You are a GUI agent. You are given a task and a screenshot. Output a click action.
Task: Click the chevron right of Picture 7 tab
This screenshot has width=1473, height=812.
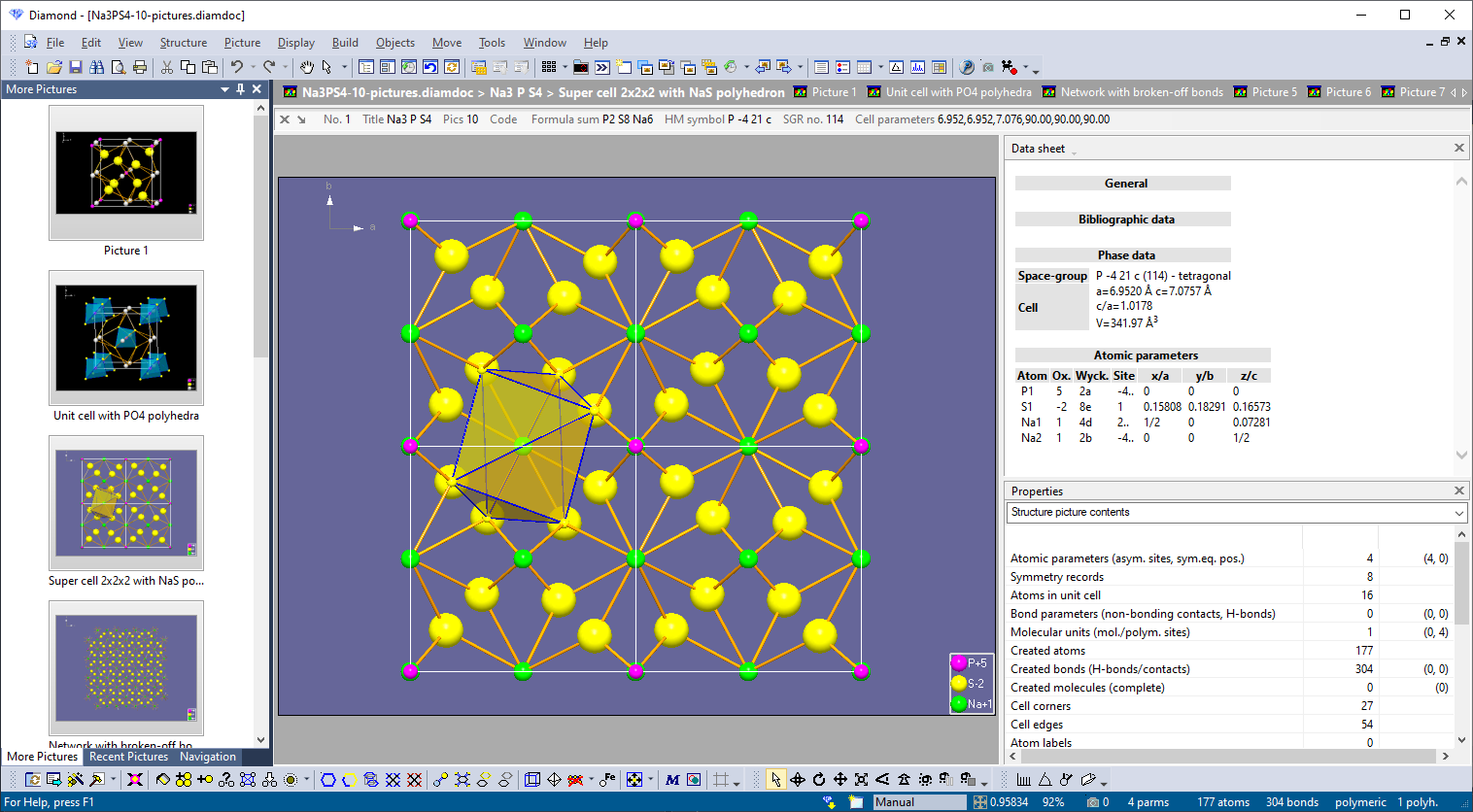pyautogui.click(x=1464, y=92)
